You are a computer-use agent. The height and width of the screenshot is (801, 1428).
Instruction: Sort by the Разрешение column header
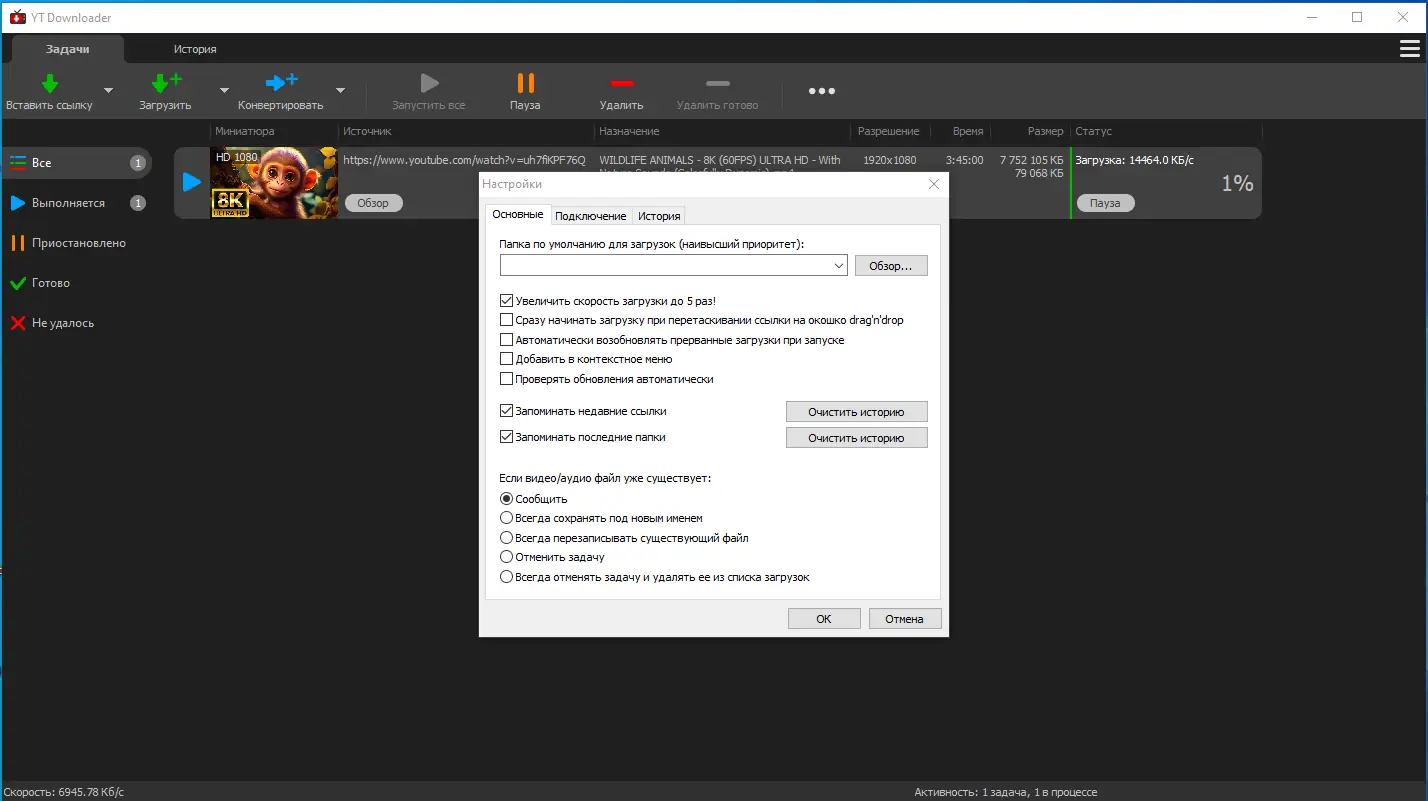(x=888, y=131)
